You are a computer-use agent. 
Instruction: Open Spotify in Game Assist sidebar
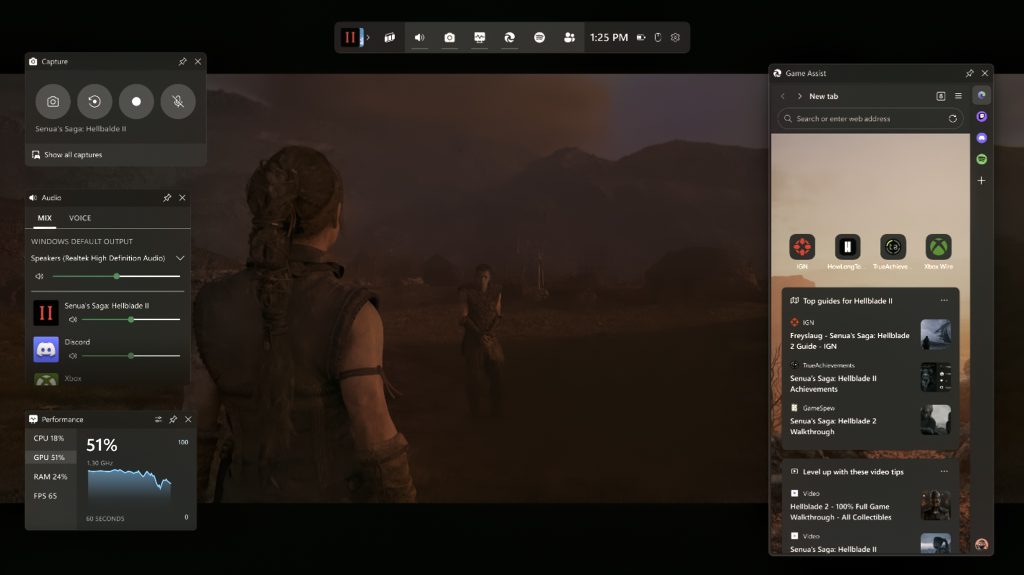[982, 159]
